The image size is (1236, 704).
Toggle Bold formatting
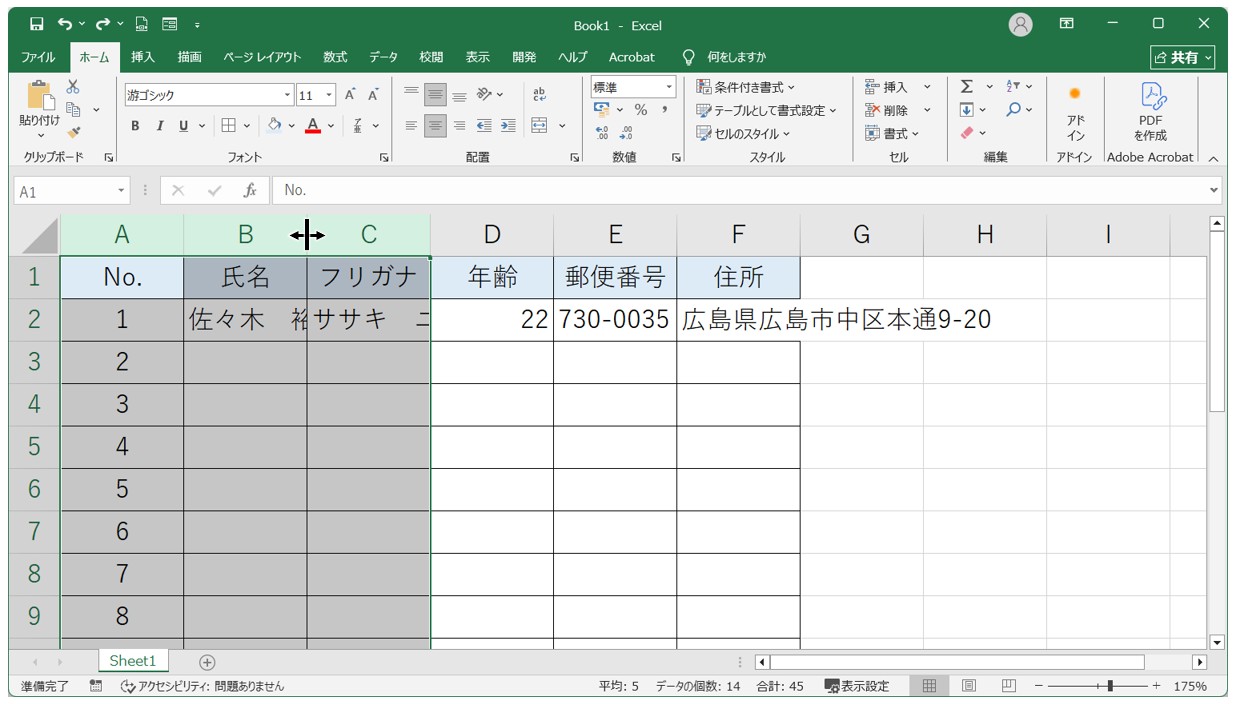[x=136, y=125]
